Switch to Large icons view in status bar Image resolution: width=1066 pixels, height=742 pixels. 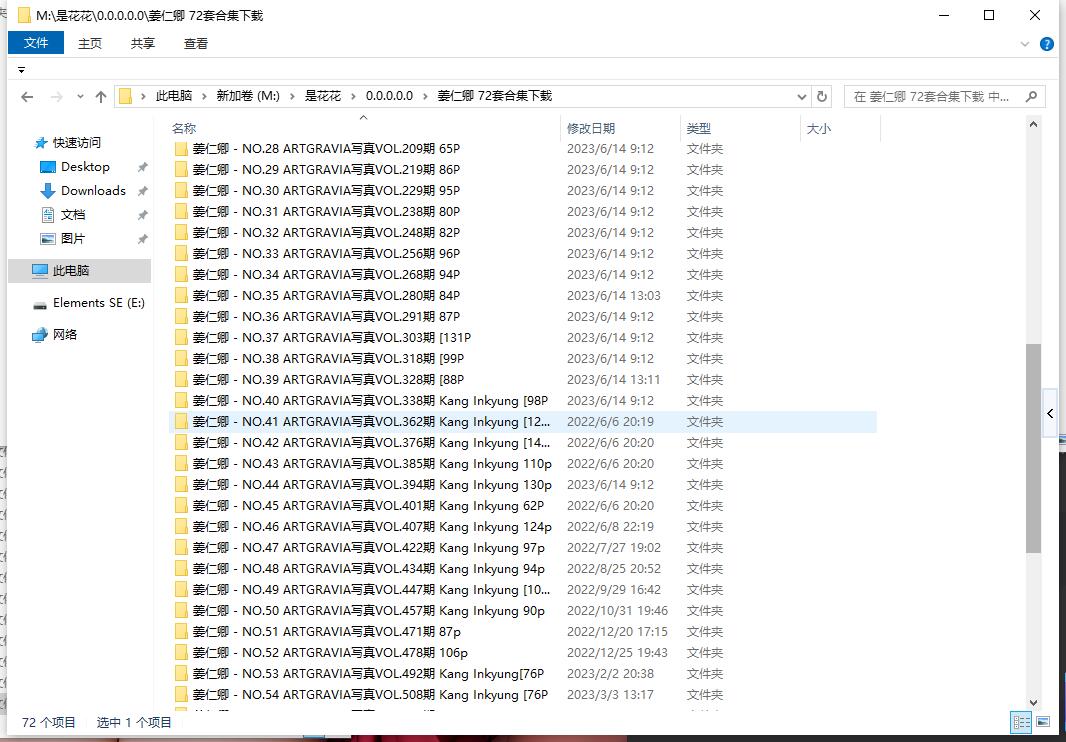[1043, 722]
